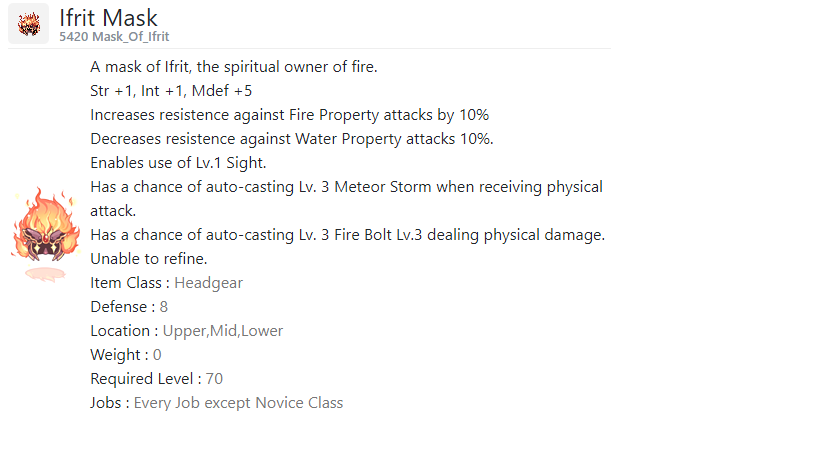The width and height of the screenshot is (819, 460).
Task: Click the Fire Bolt auto-cast description
Action: click(x=347, y=235)
